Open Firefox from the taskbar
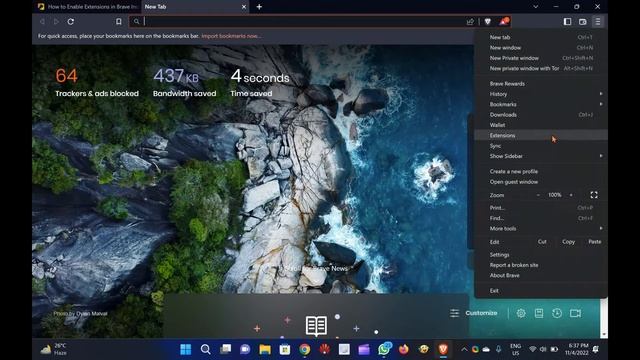The image size is (640, 360). pos(404,349)
